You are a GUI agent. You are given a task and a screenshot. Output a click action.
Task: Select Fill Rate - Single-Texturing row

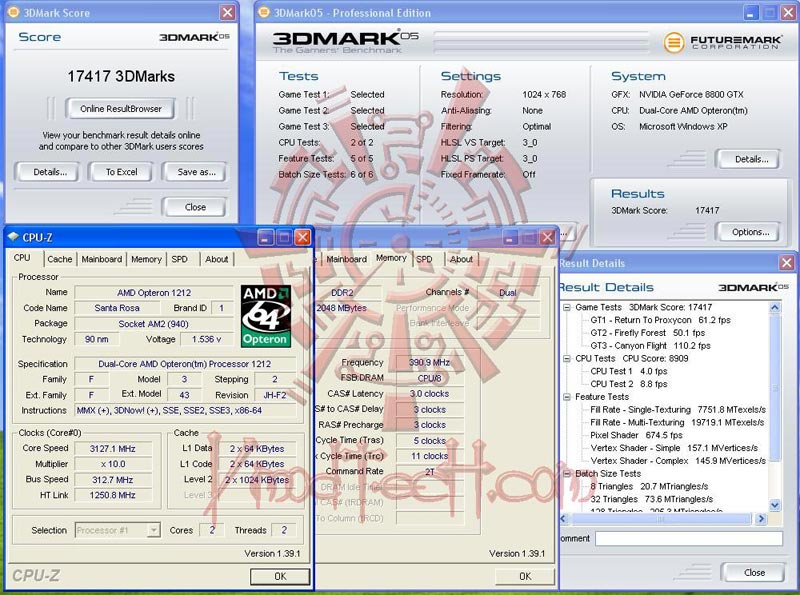(x=678, y=409)
